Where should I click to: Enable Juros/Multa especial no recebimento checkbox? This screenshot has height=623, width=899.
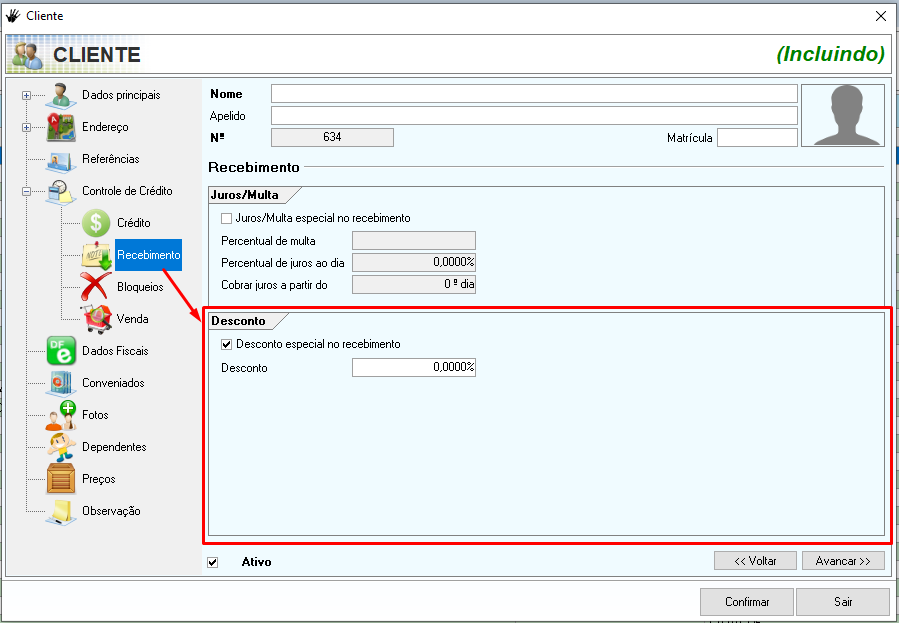pos(227,218)
